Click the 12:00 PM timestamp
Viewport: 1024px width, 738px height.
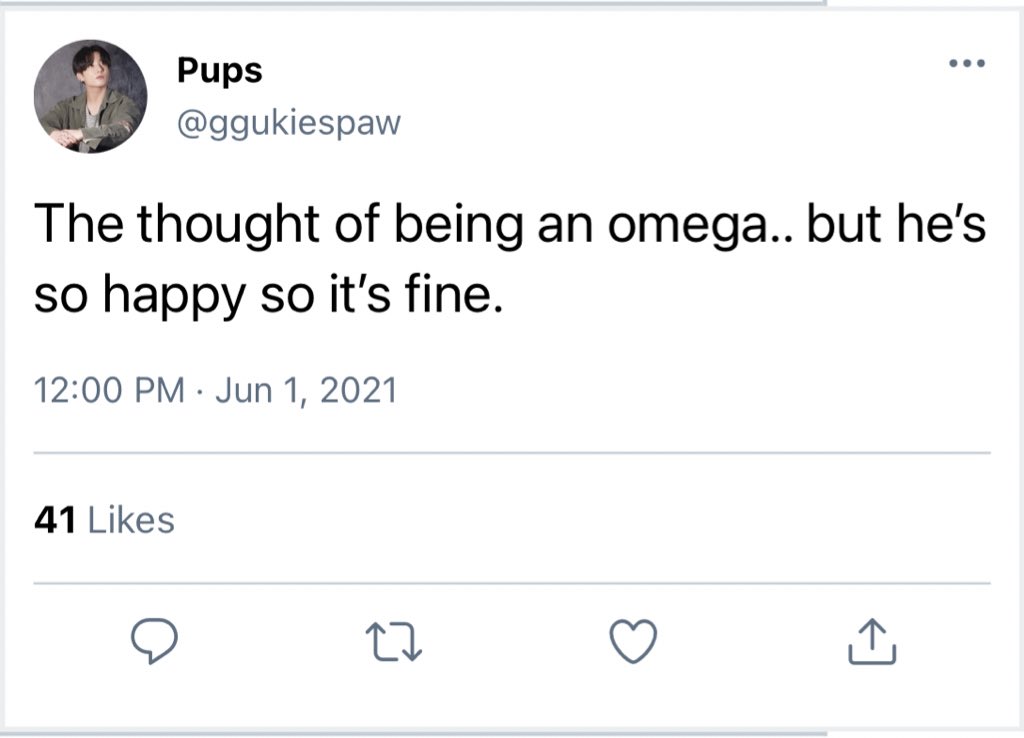coord(109,389)
